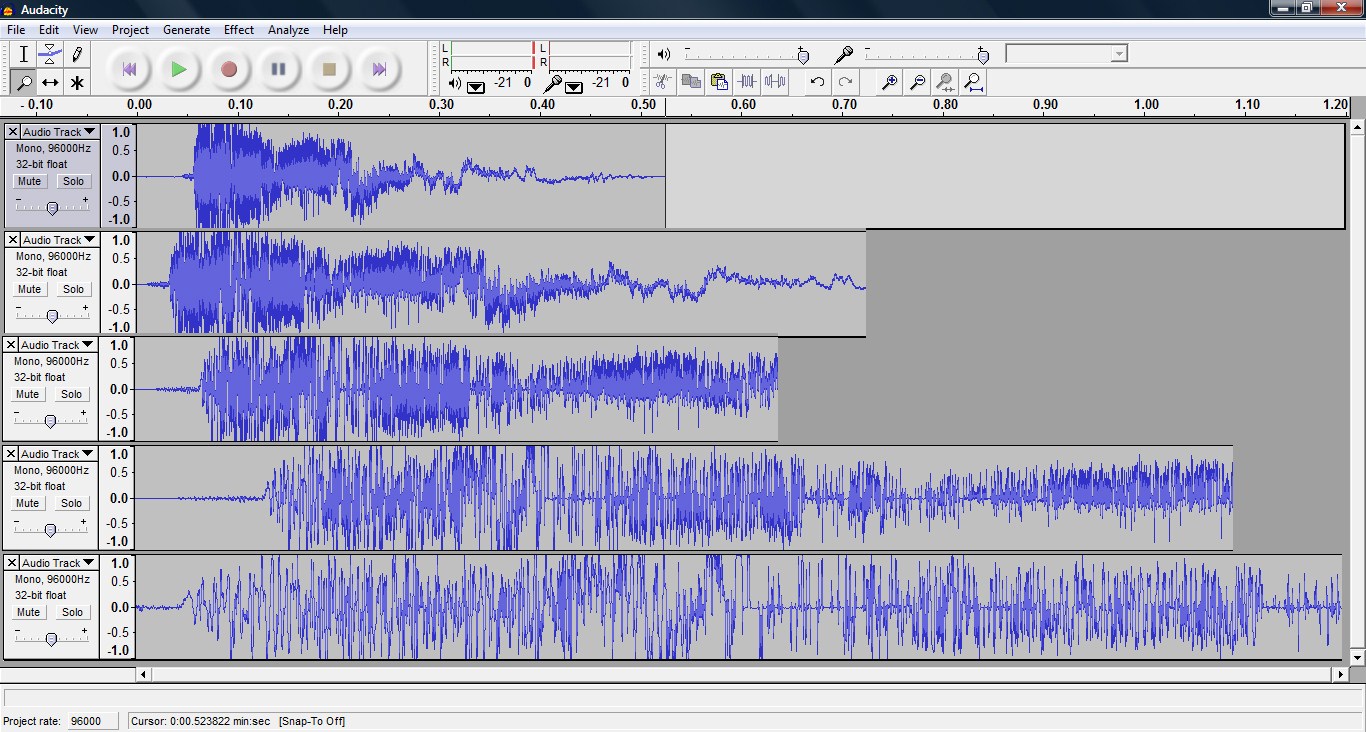This screenshot has width=1366, height=732.
Task: Open the input source combo box
Action: (1066, 53)
